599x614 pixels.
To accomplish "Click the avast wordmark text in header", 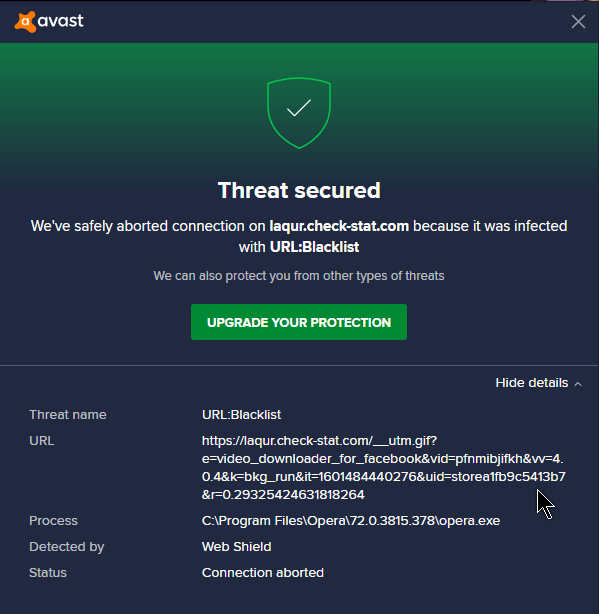I will click(x=61, y=20).
